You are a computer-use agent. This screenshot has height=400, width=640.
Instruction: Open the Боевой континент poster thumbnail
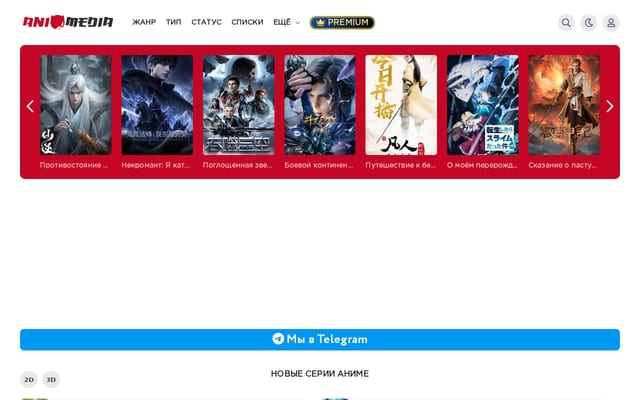point(320,105)
